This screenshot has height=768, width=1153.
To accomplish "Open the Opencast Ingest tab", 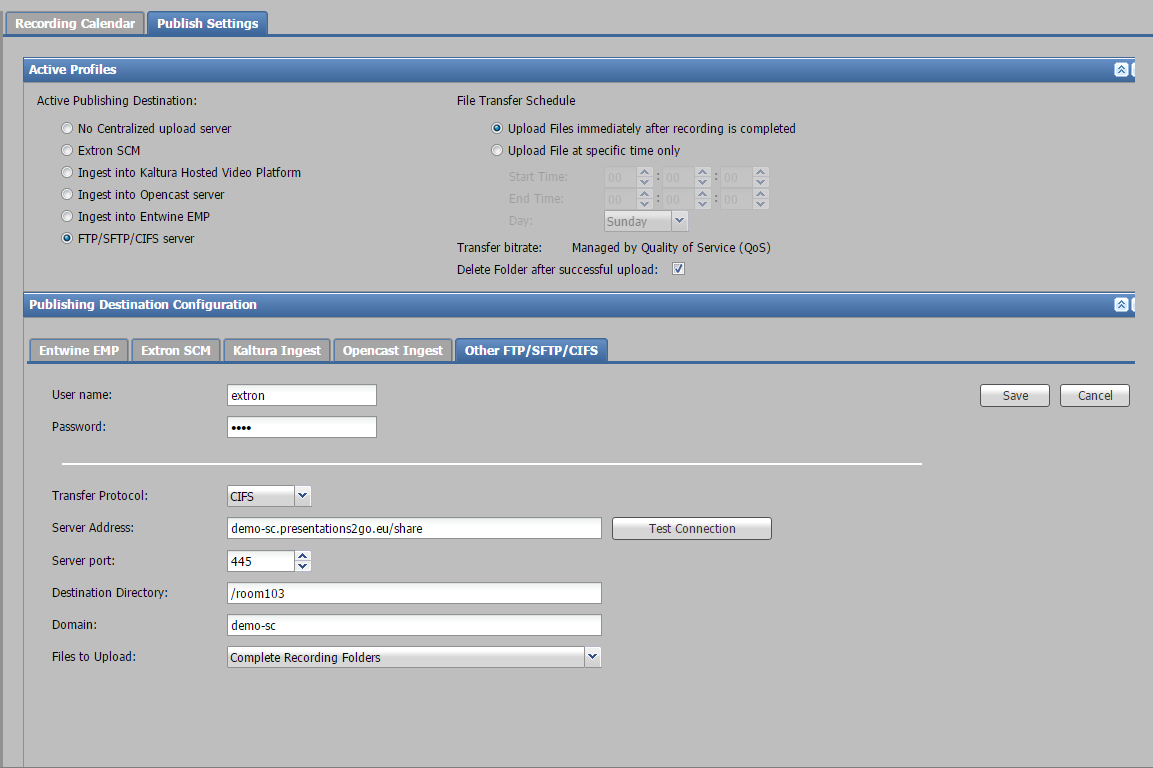I will coord(393,351).
